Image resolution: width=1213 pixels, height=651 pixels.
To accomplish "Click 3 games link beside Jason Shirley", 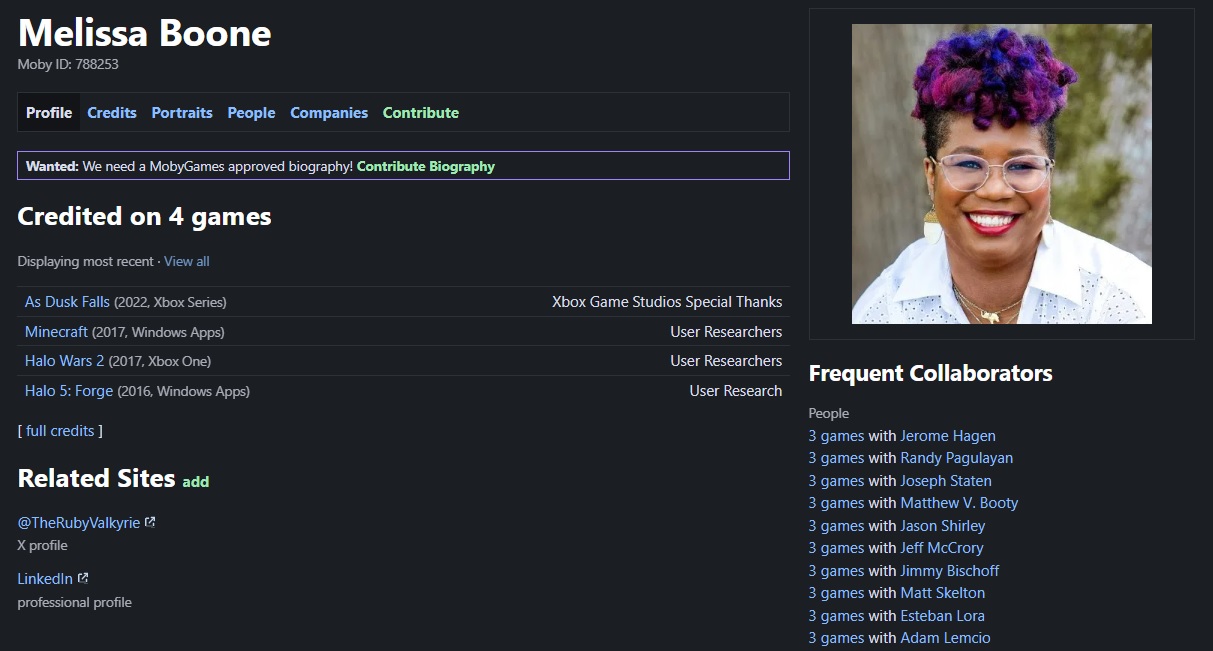I will [836, 526].
